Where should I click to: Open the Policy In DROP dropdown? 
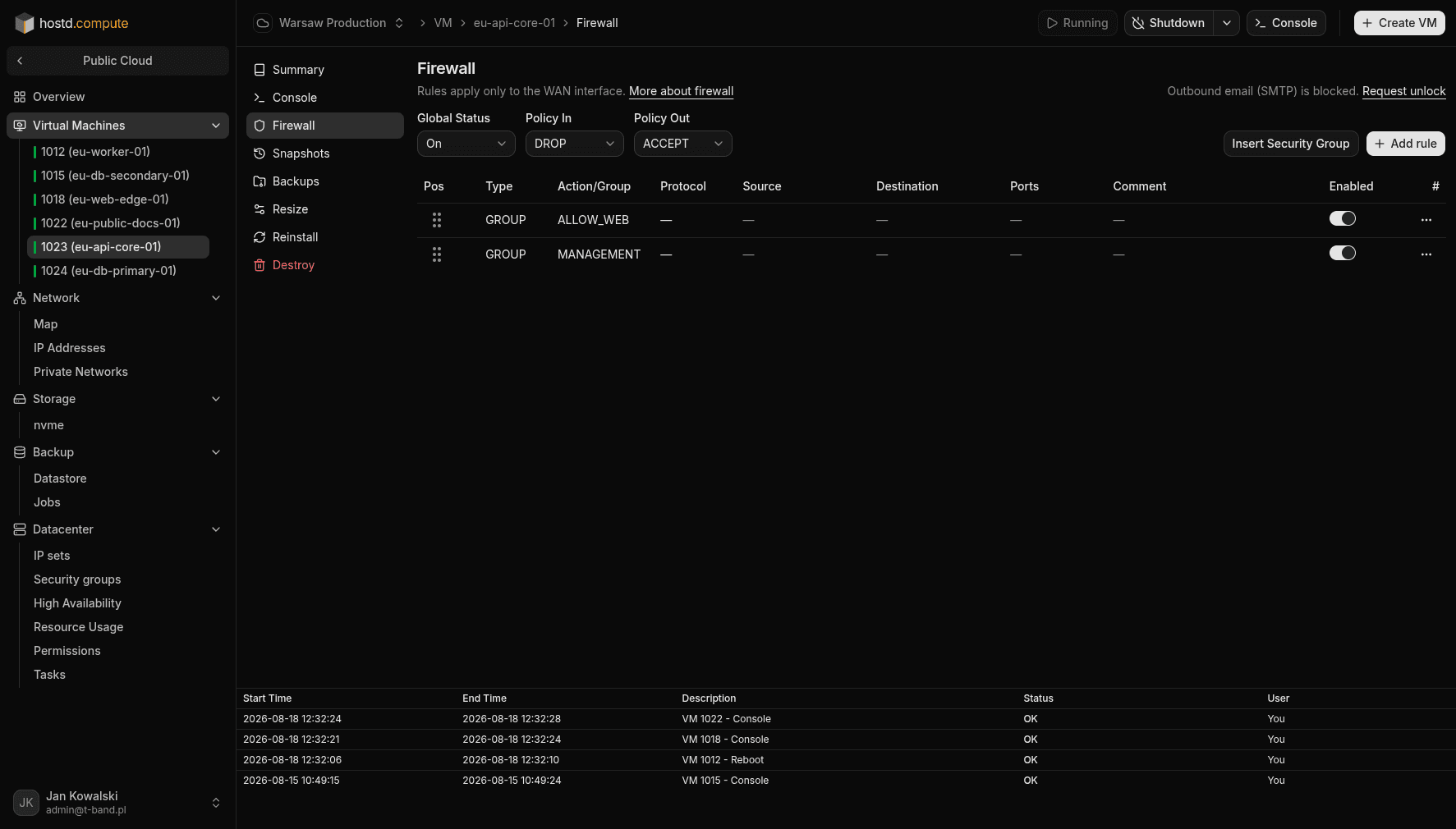point(575,144)
